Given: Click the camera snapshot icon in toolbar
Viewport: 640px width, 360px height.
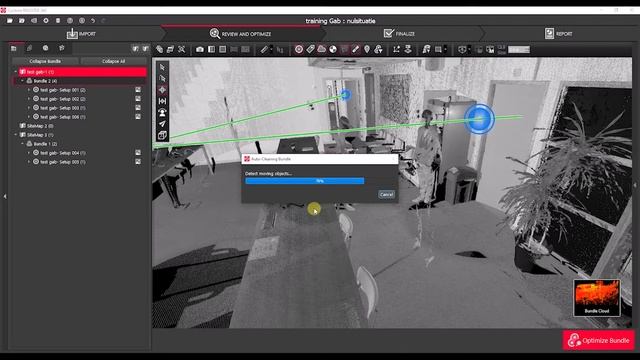Looking at the screenshot, I should pos(200,49).
